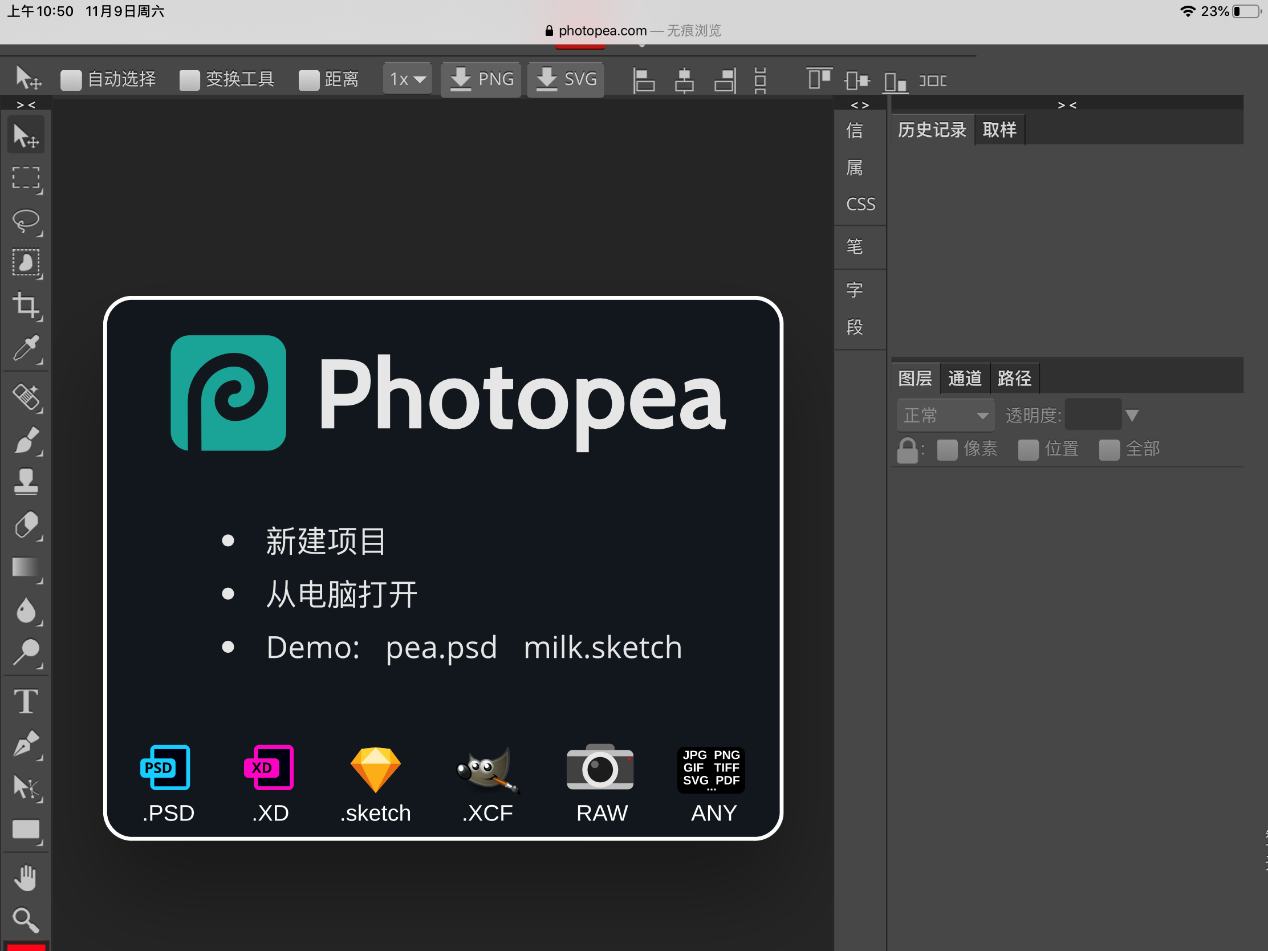This screenshot has height=951, width=1268.
Task: Expand the side panel strip with <> handle
Action: click(x=860, y=104)
